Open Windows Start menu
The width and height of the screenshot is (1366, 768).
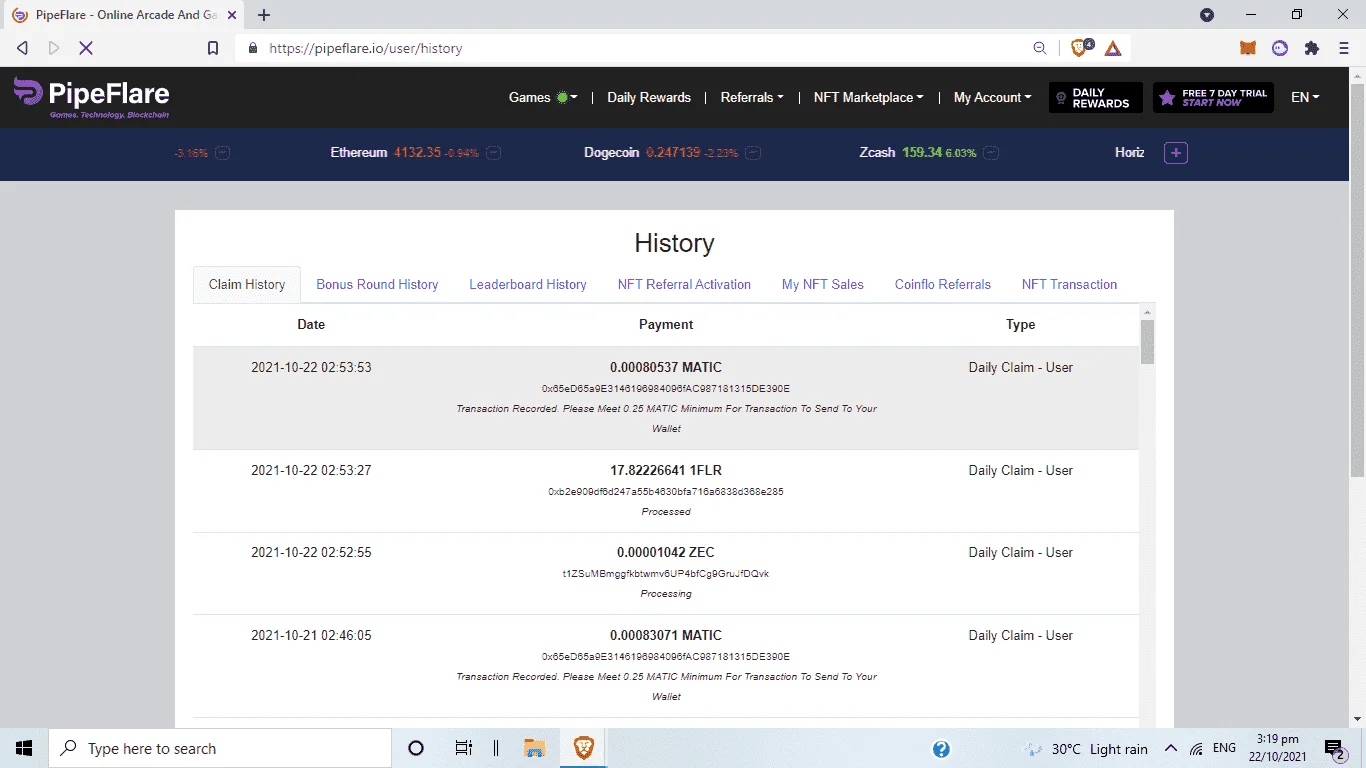click(24, 748)
